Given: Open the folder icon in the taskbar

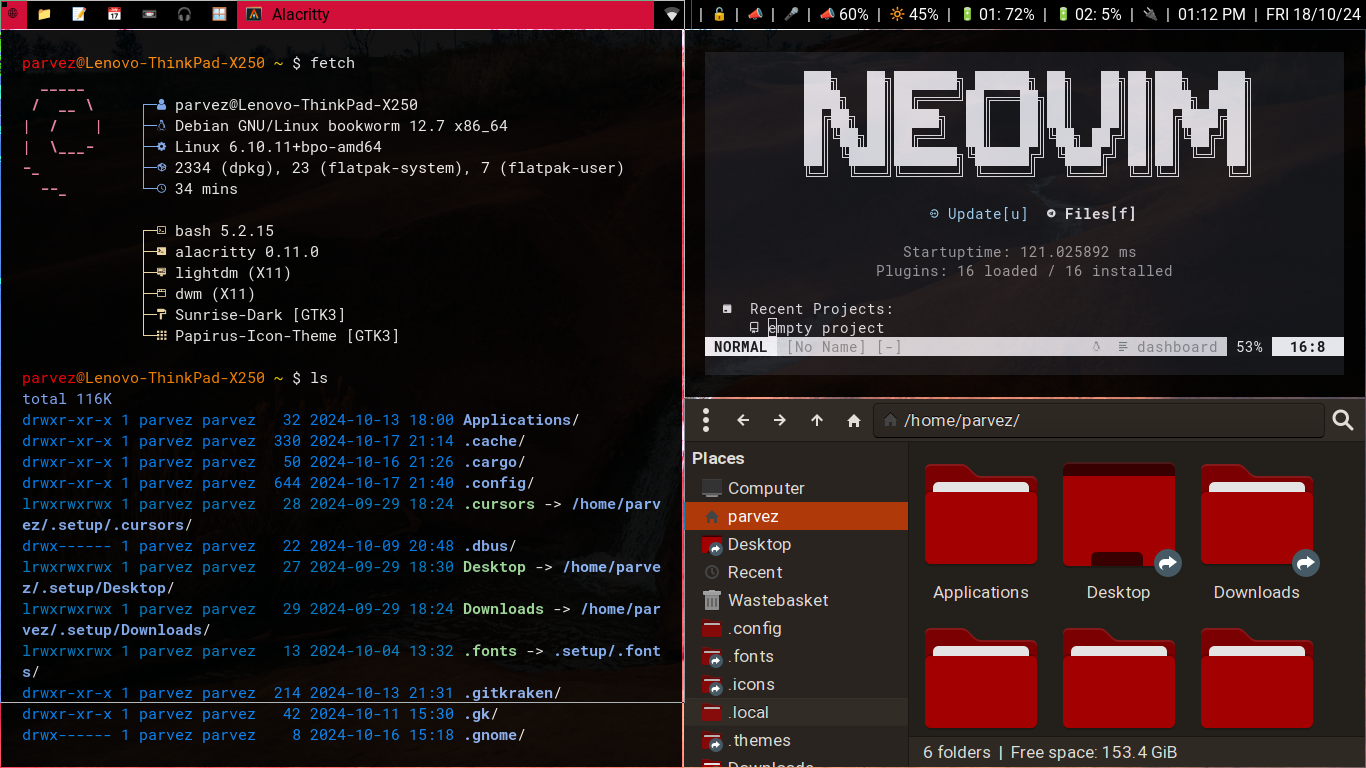Looking at the screenshot, I should point(44,14).
